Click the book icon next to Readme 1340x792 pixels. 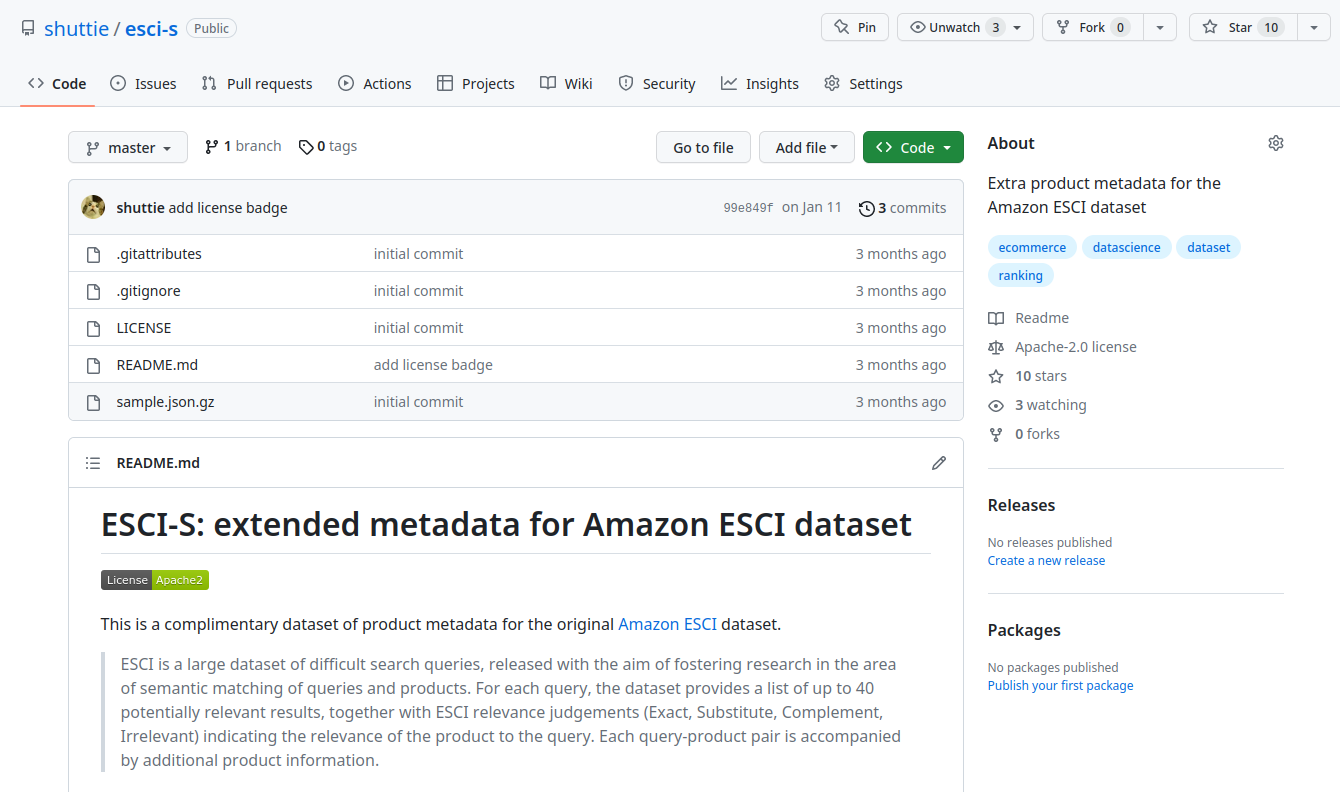(996, 318)
